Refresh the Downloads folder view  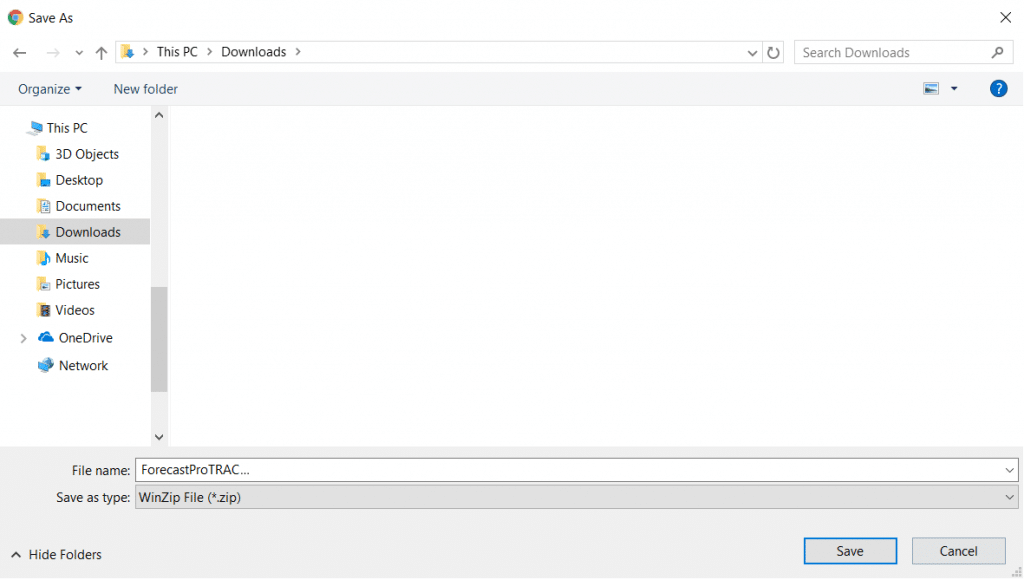(773, 51)
